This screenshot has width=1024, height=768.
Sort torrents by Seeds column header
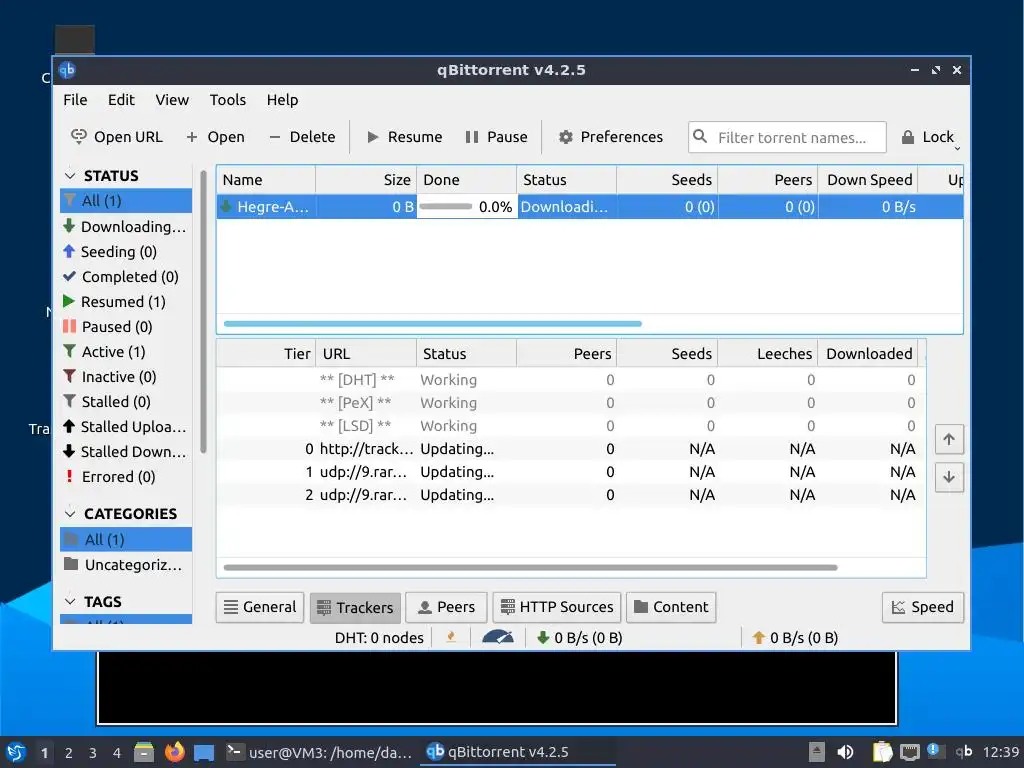coord(667,180)
